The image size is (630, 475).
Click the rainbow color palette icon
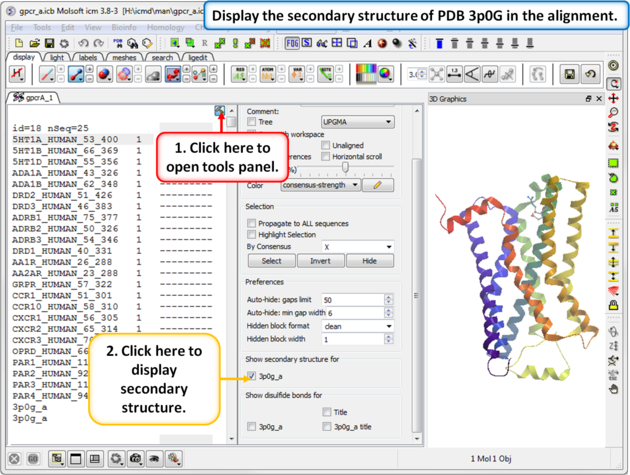367,75
